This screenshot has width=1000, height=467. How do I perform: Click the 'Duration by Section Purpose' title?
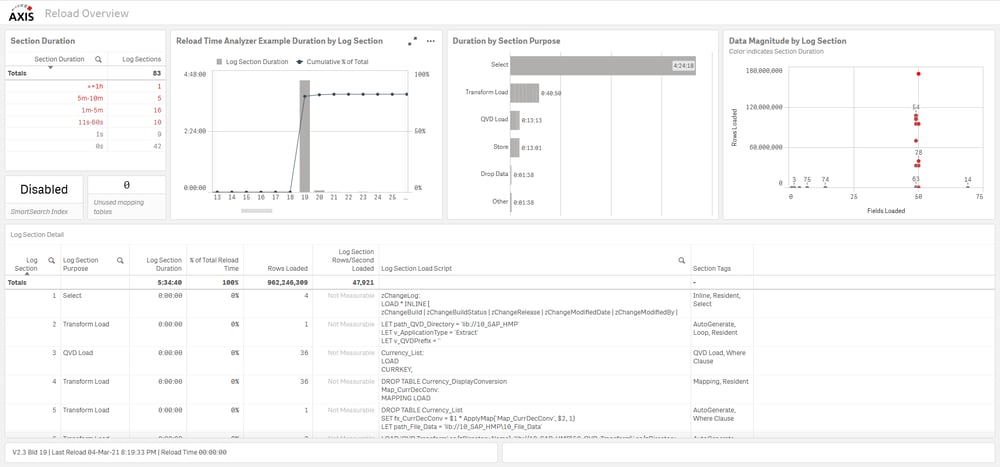[506, 41]
